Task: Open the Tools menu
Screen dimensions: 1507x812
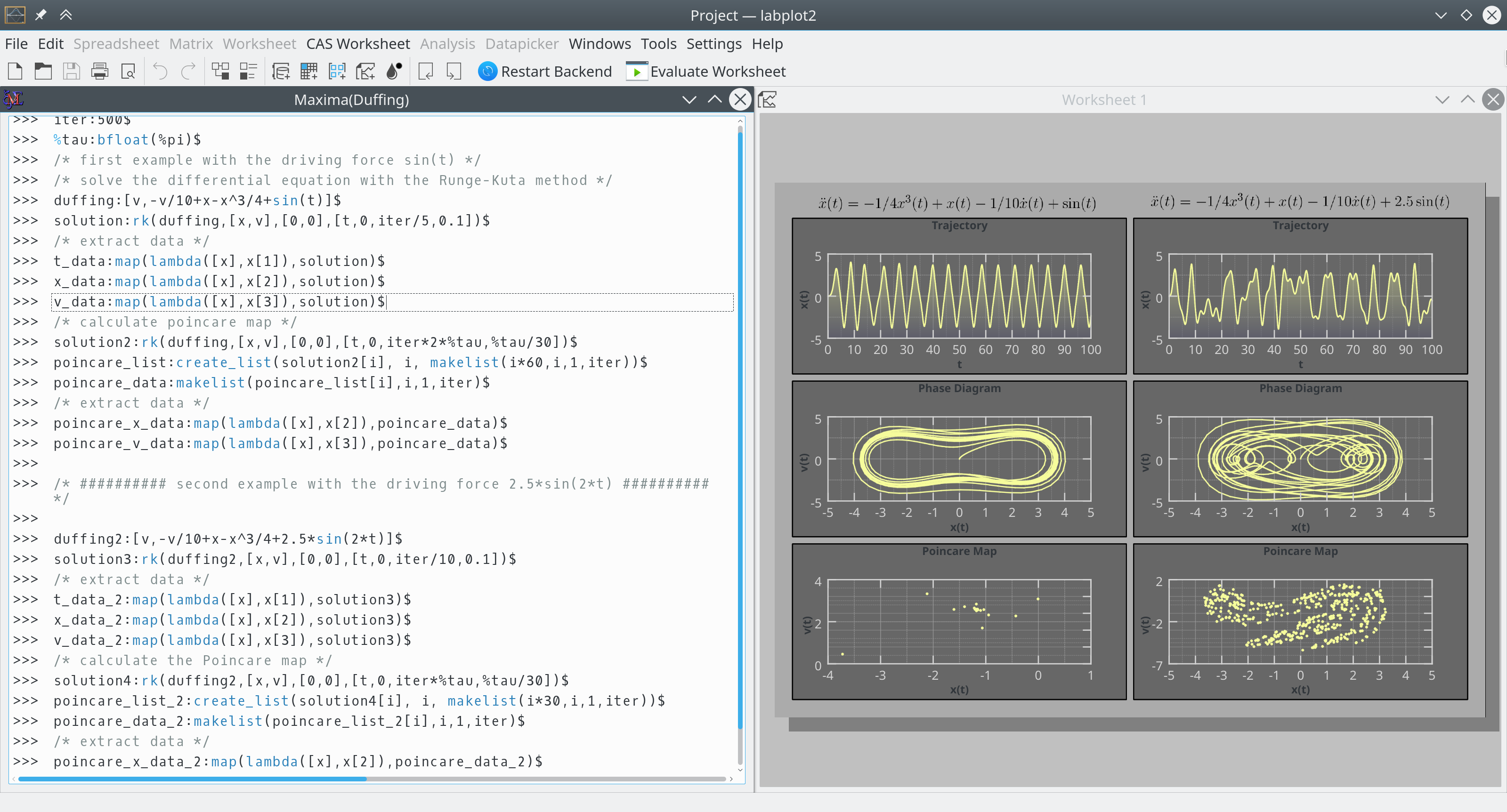Action: pos(658,44)
